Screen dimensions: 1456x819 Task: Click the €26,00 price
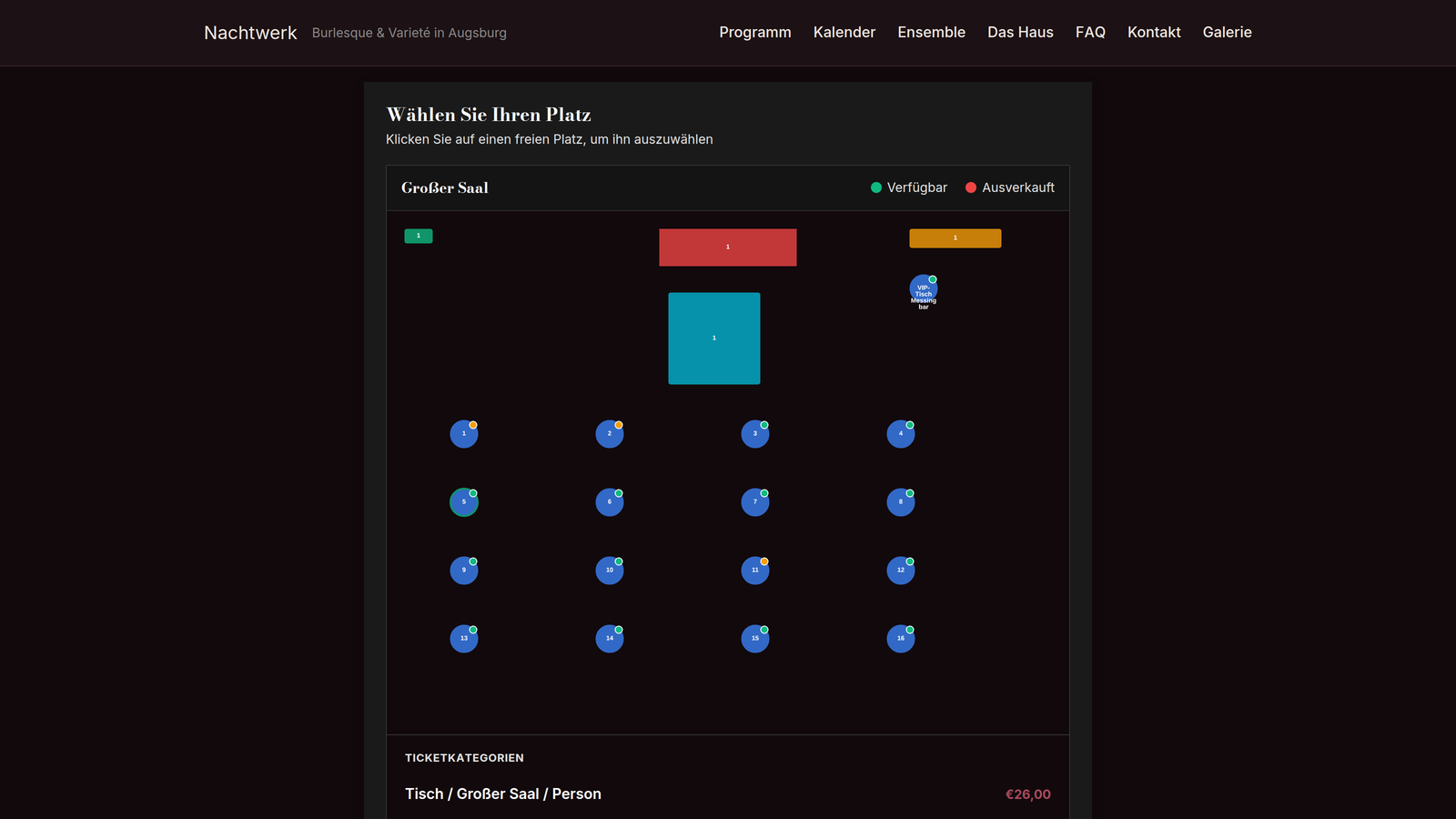pyautogui.click(x=1028, y=794)
